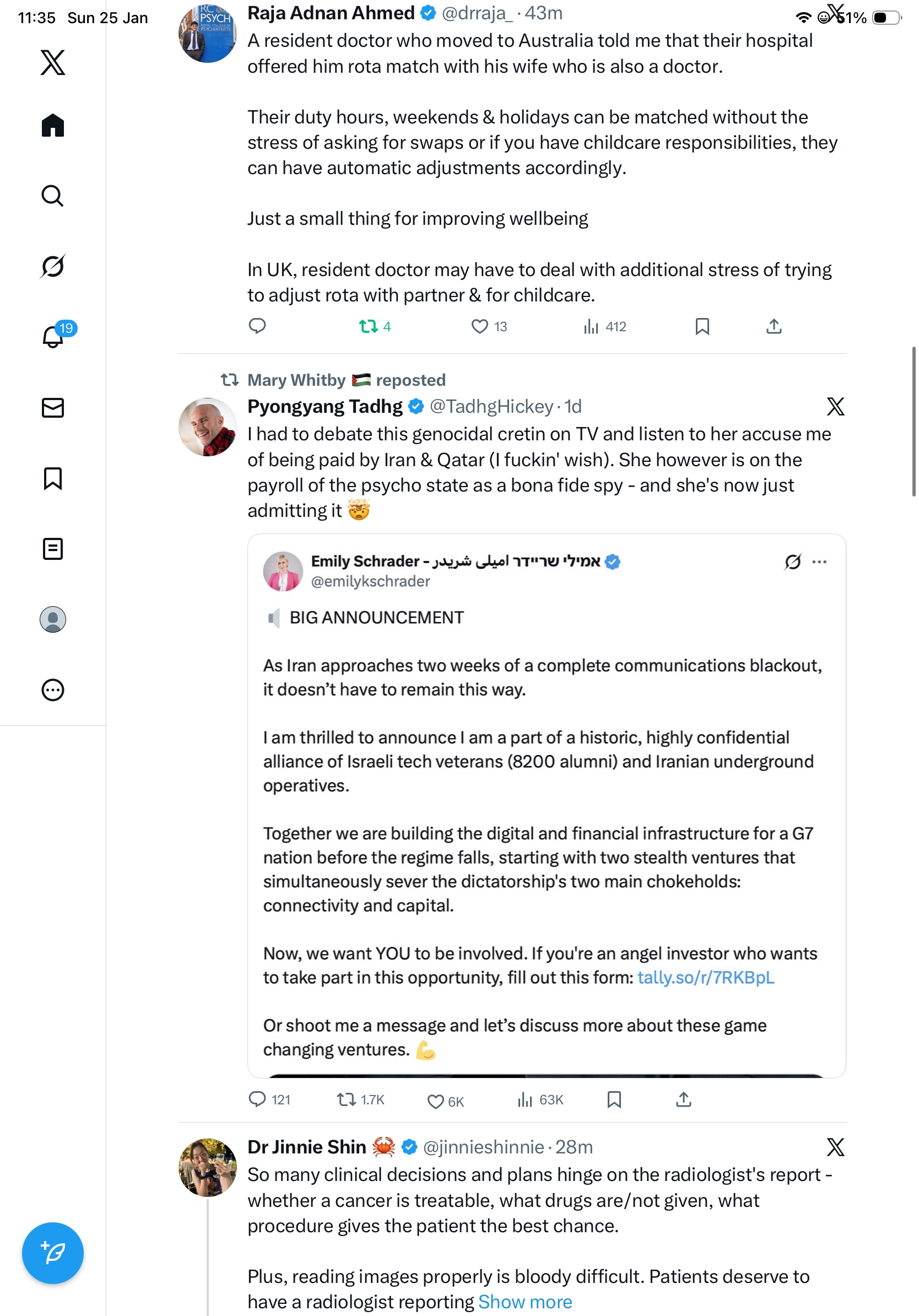Expand Dr Jinnie Shin's post with Show more

click(525, 1302)
